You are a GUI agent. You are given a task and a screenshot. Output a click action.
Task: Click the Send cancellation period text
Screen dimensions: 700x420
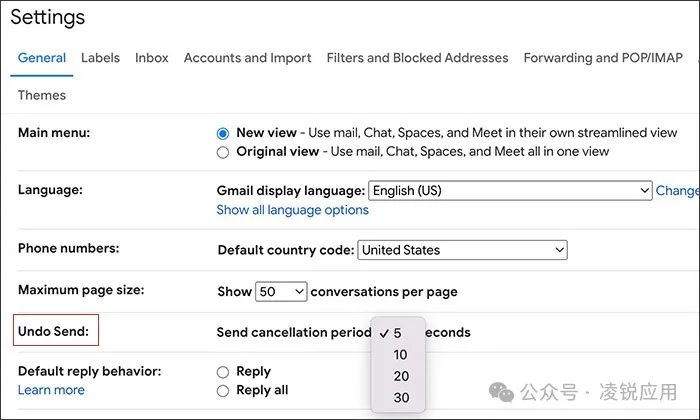pyautogui.click(x=294, y=333)
